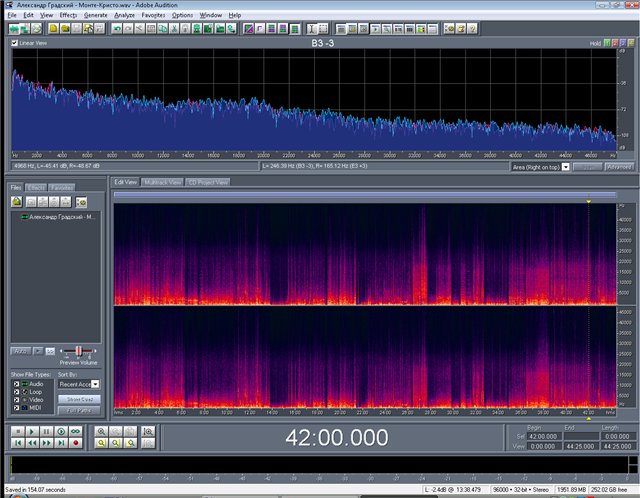Click the Zoom In Horizontally magnifier icon
The image size is (640, 498).
click(102, 430)
